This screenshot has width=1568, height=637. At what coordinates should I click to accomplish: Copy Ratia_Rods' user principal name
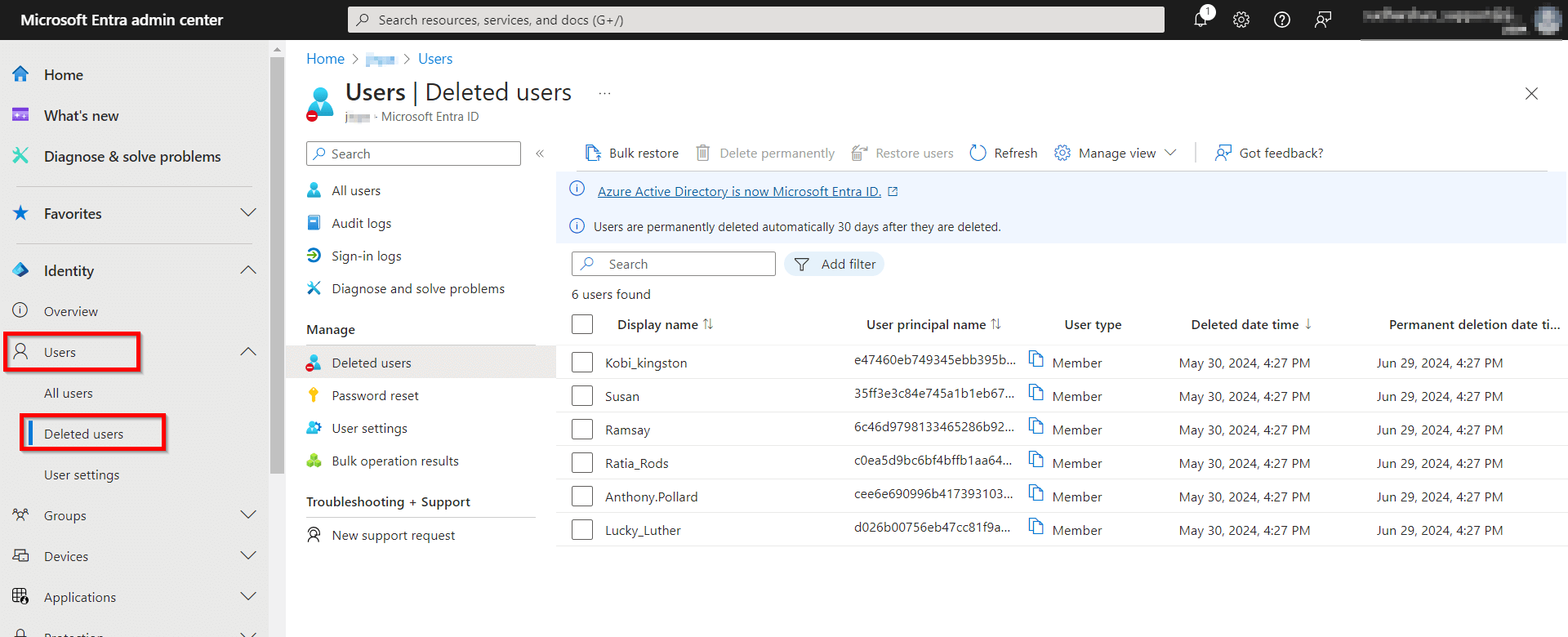tap(1036, 459)
